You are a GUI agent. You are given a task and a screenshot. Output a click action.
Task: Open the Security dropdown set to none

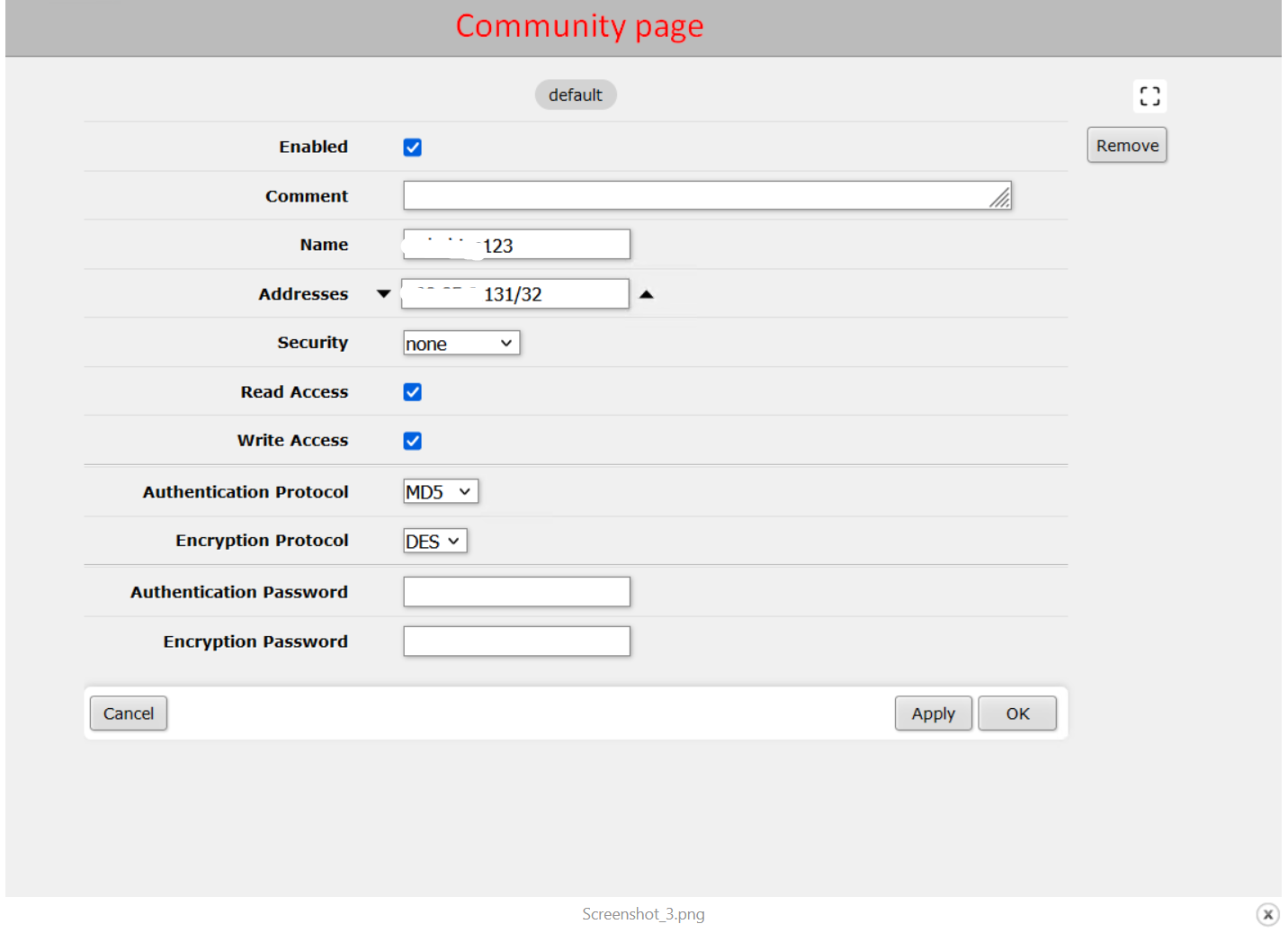point(461,343)
